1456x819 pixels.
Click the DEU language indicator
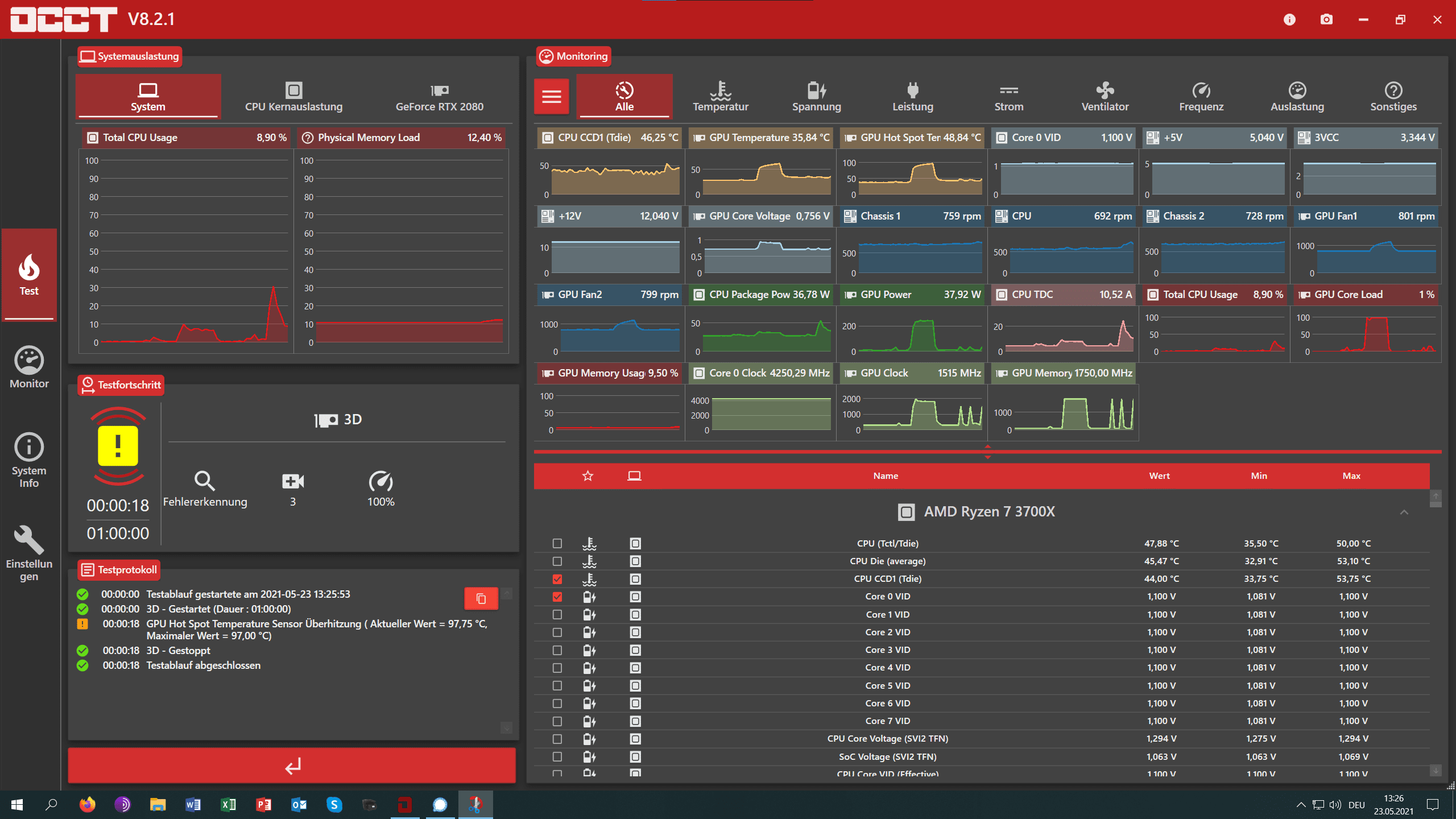1356,805
